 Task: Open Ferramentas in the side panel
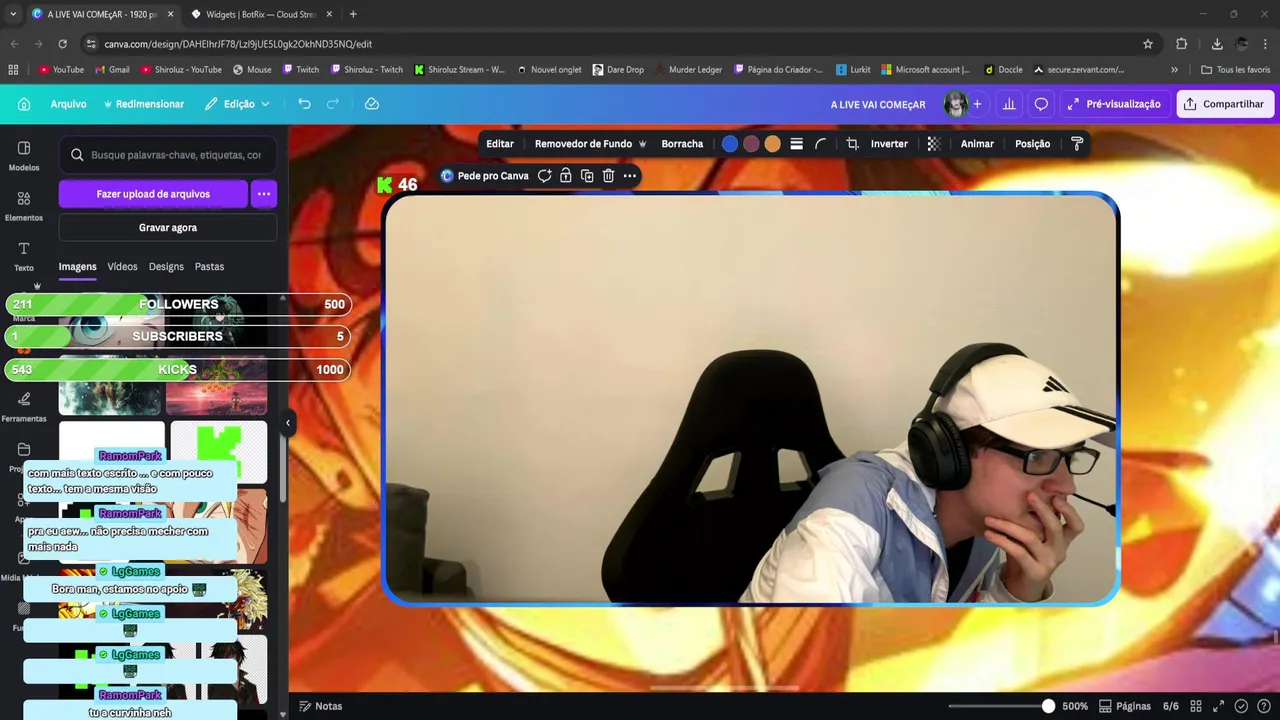tap(24, 407)
